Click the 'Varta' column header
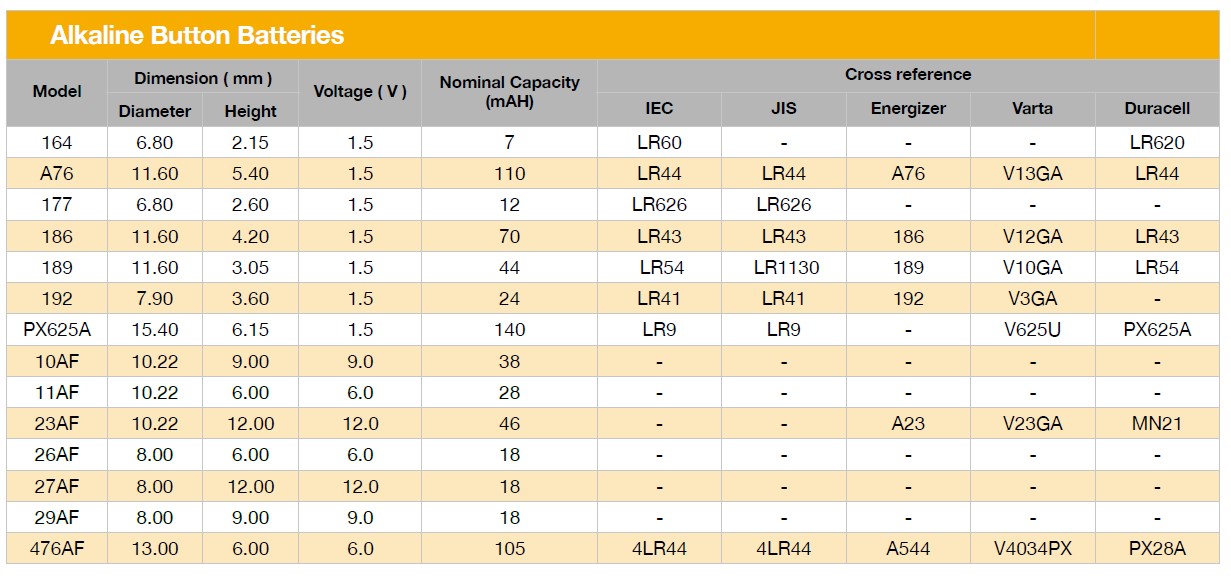The image size is (1231, 581). point(1032,109)
